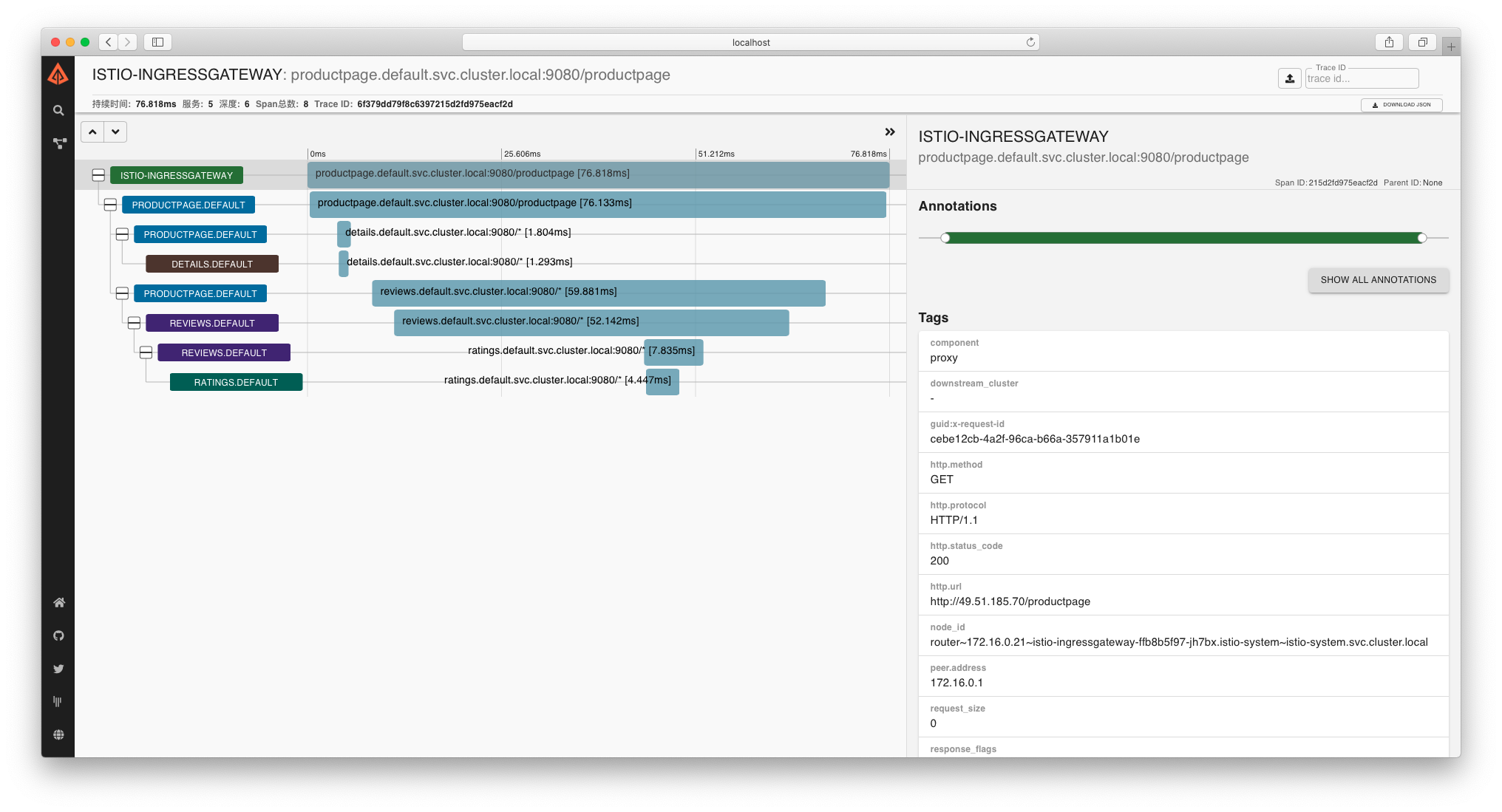Image resolution: width=1502 pixels, height=812 pixels.
Task: Click the Gitter chat sidebar icon
Action: click(58, 702)
